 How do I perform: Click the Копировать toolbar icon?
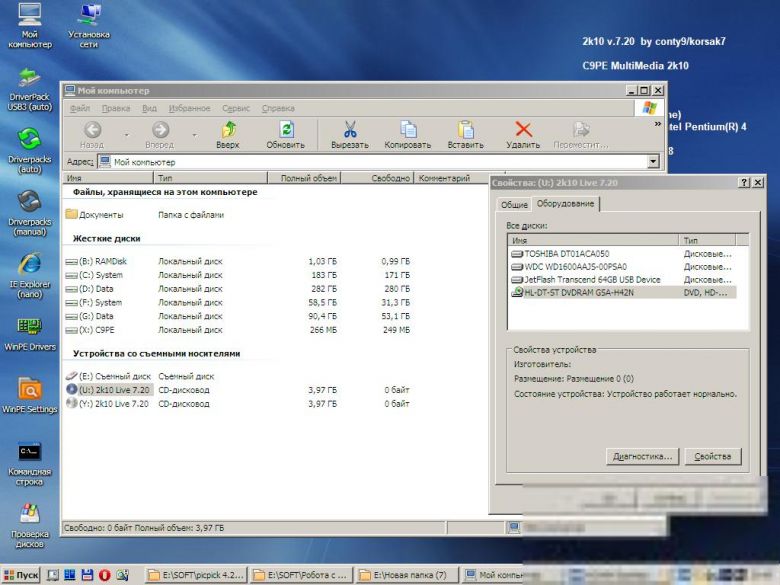(408, 130)
